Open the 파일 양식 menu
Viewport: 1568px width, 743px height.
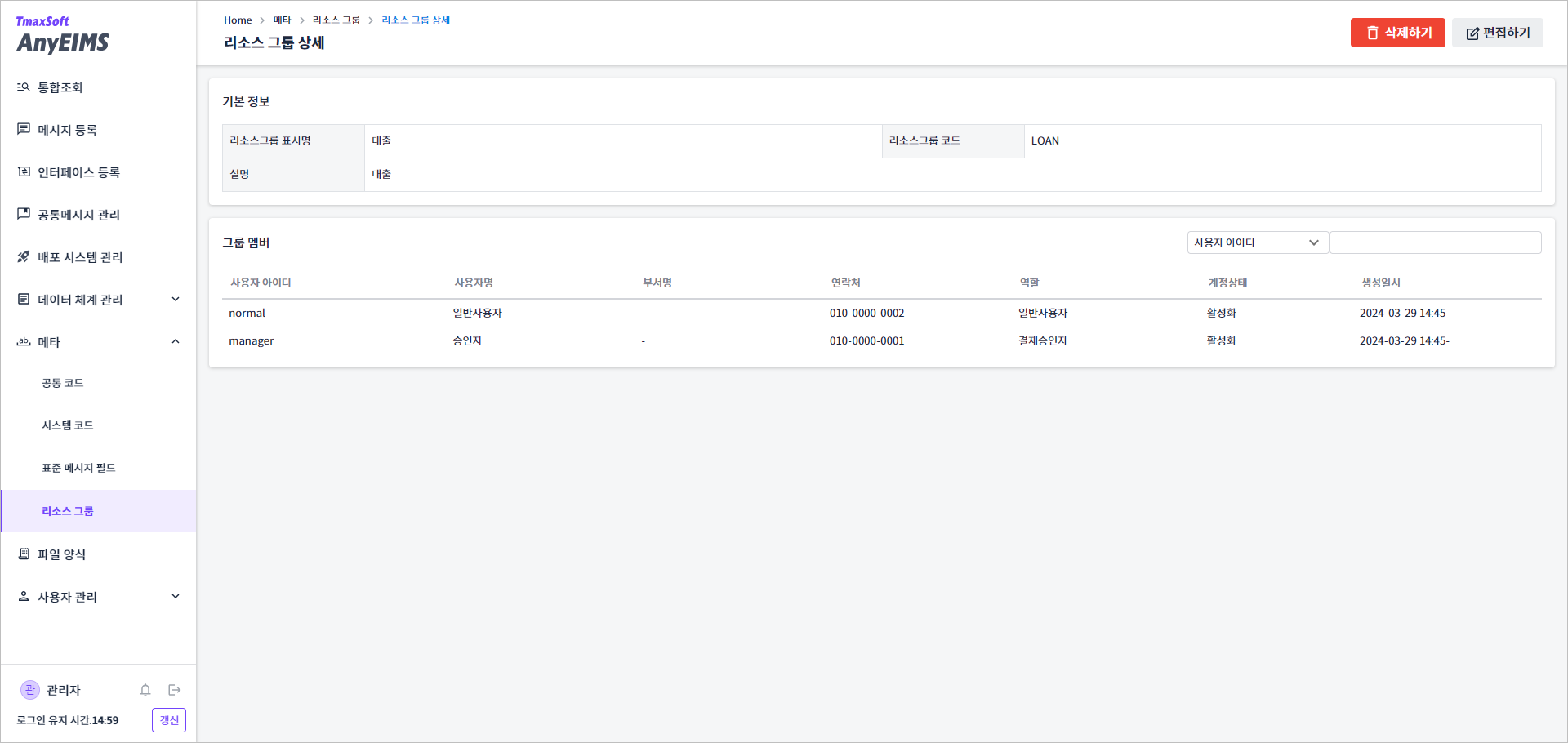point(98,554)
